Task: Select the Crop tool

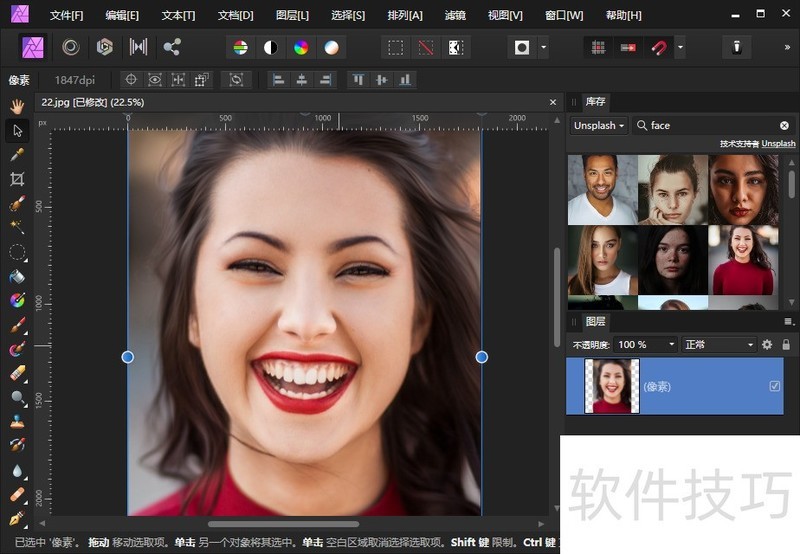Action: (x=17, y=179)
